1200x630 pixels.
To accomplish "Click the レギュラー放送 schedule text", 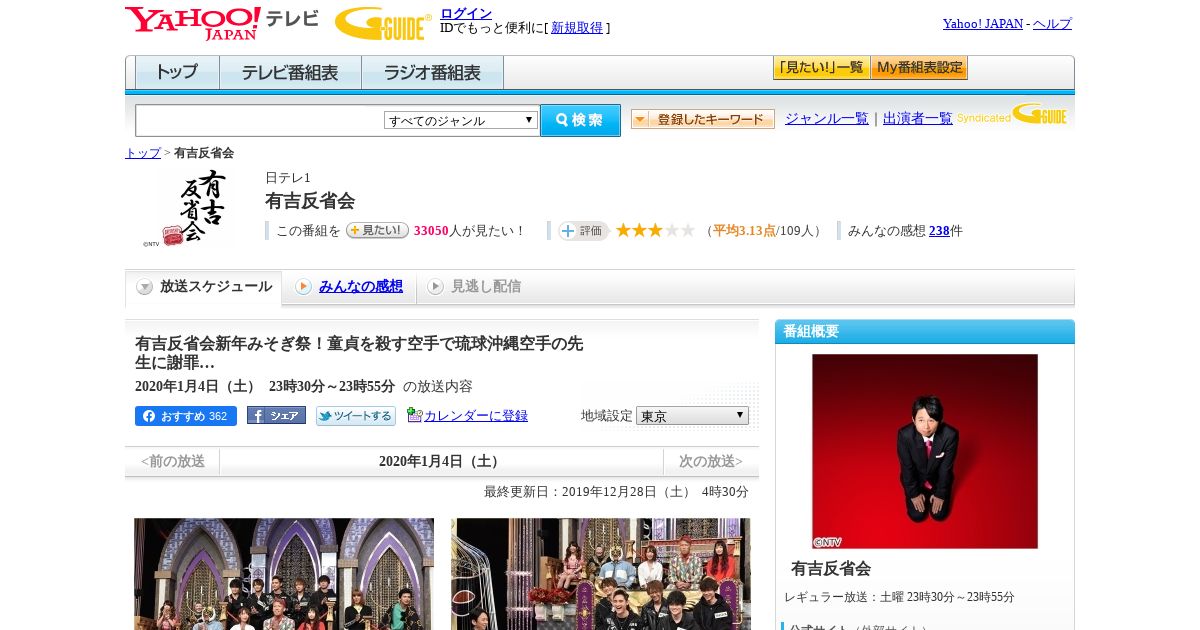I will pos(899,597).
